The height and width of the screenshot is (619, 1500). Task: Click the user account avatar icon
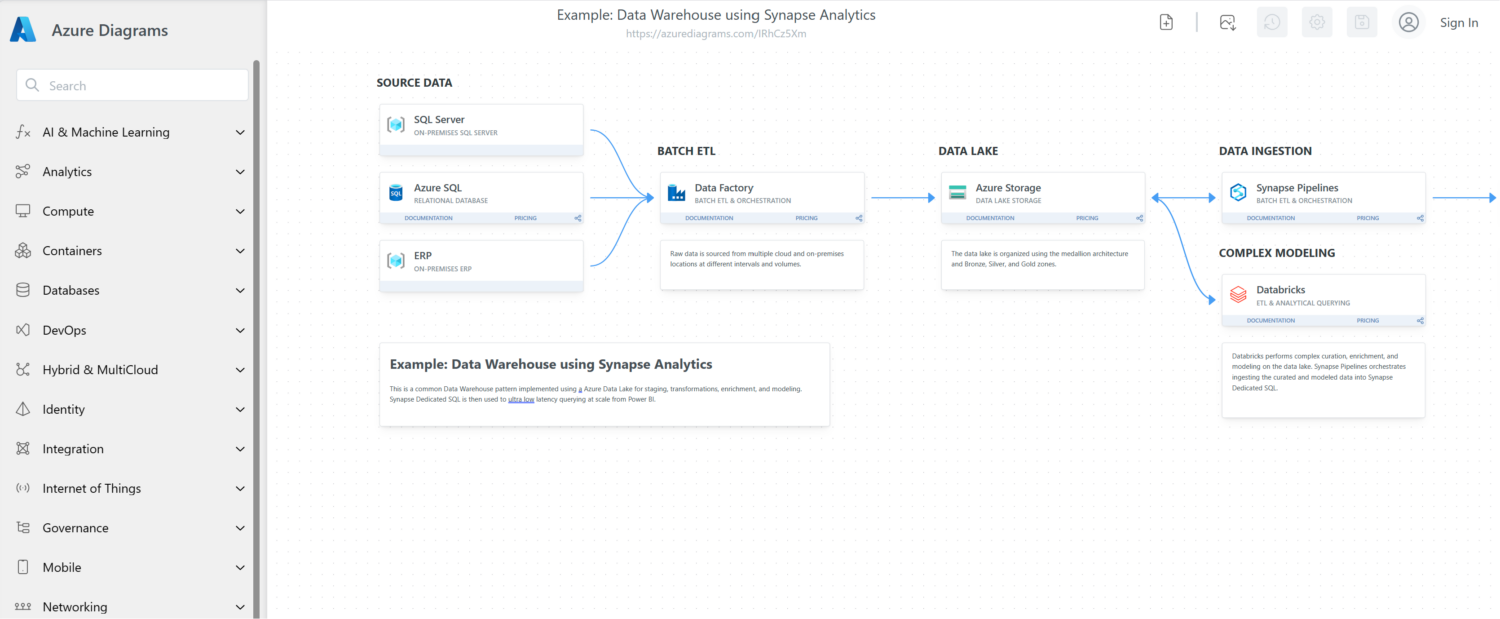point(1408,22)
